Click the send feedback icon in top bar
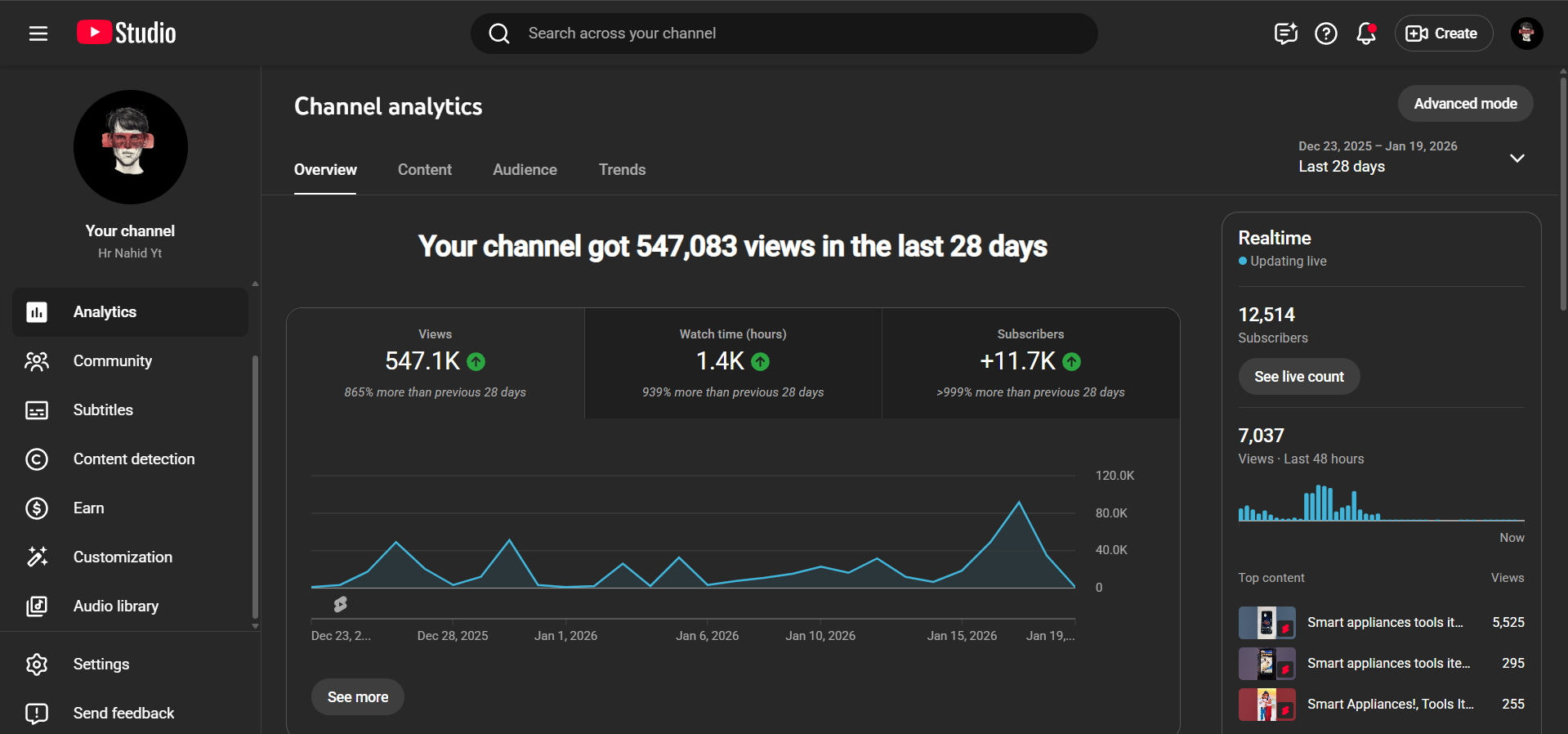Image resolution: width=1568 pixels, height=734 pixels. pyautogui.click(x=1285, y=34)
